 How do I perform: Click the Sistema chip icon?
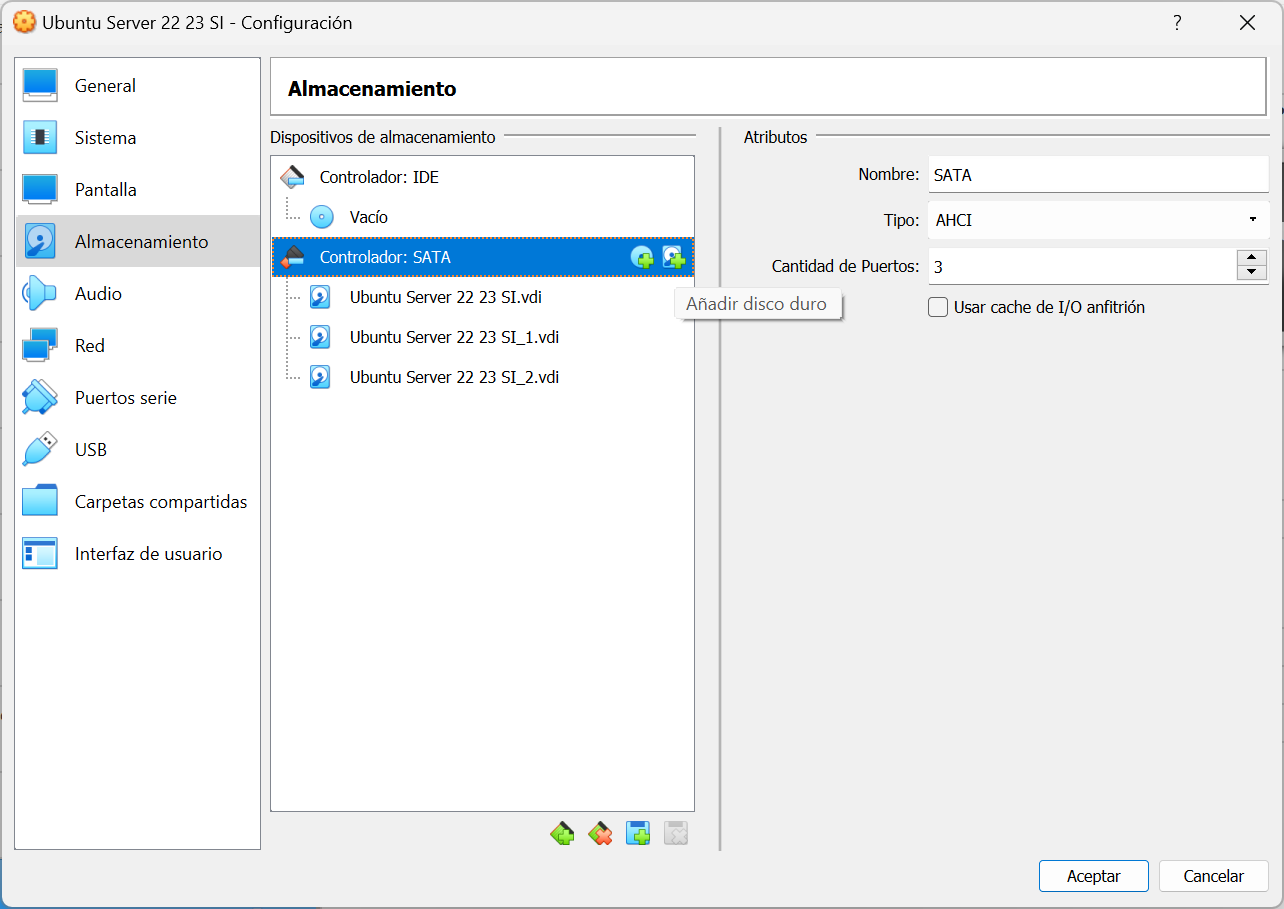(40, 138)
